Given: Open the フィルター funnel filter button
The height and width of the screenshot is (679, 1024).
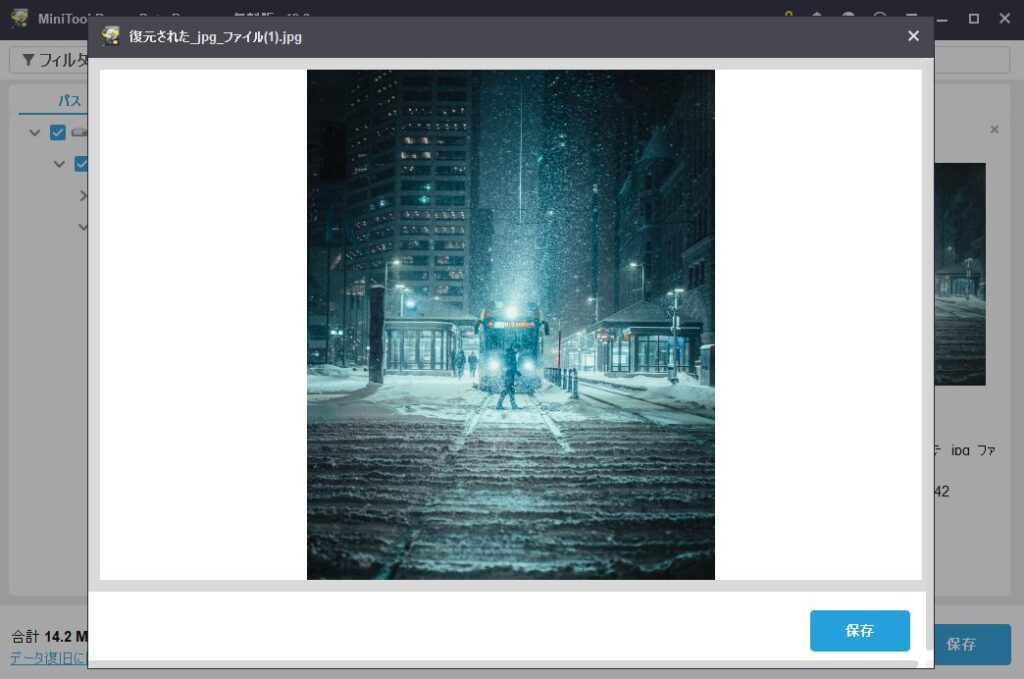Looking at the screenshot, I should 50,60.
